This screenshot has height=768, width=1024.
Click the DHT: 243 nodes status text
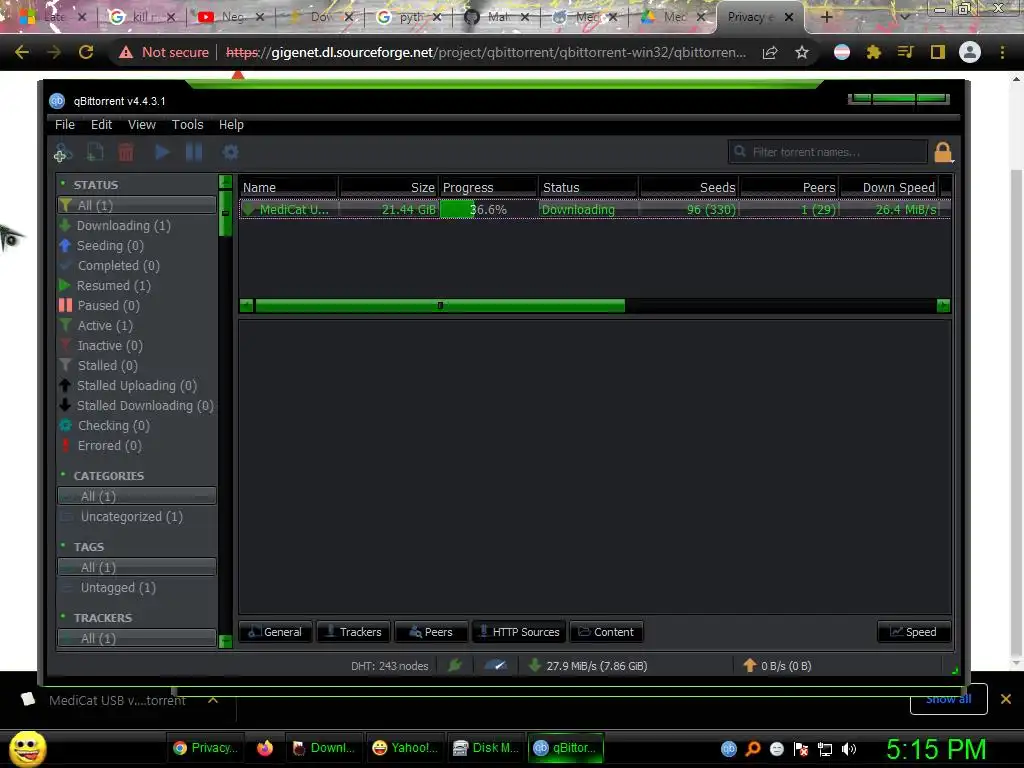tap(389, 665)
